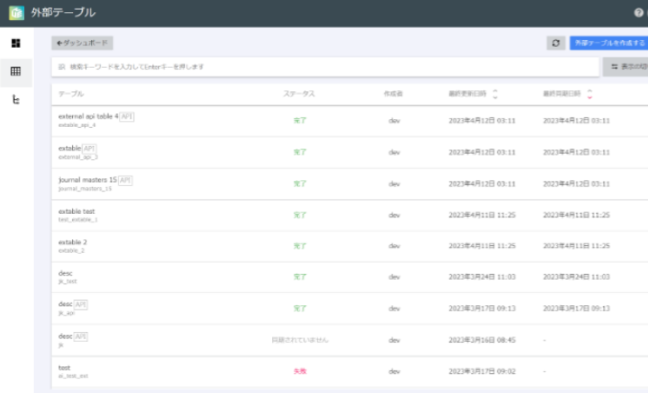Click ai_test_ext subtitle text
This screenshot has width=648, height=393.
pyautogui.click(x=73, y=376)
